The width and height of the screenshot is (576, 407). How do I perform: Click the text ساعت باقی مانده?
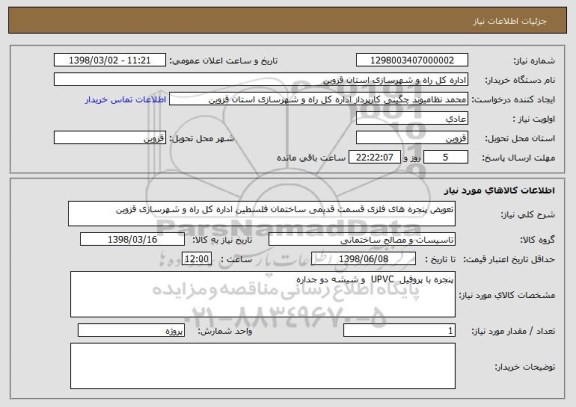(311, 158)
